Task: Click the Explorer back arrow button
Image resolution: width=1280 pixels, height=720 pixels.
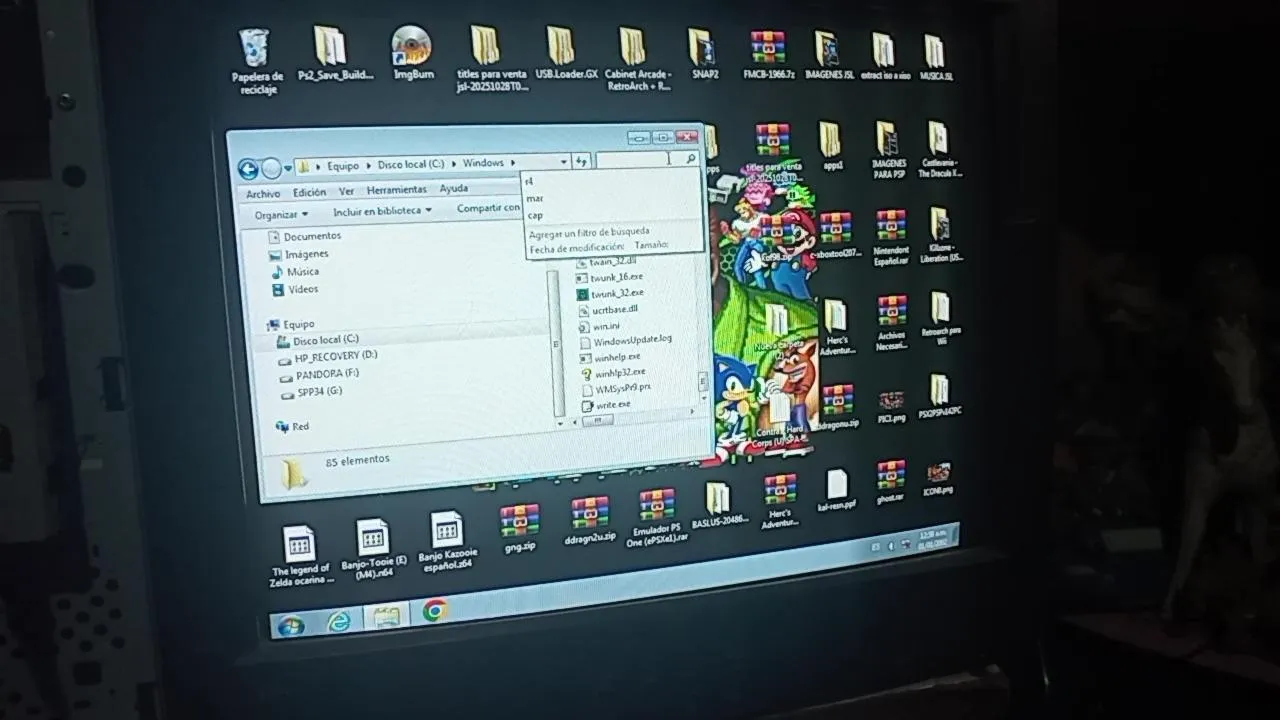Action: point(247,169)
